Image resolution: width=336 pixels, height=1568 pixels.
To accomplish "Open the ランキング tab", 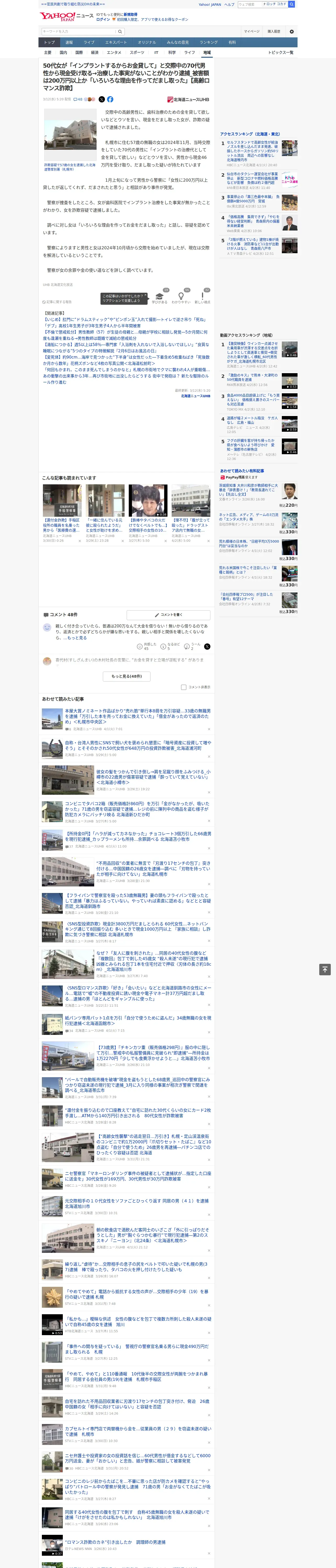I will (209, 43).
